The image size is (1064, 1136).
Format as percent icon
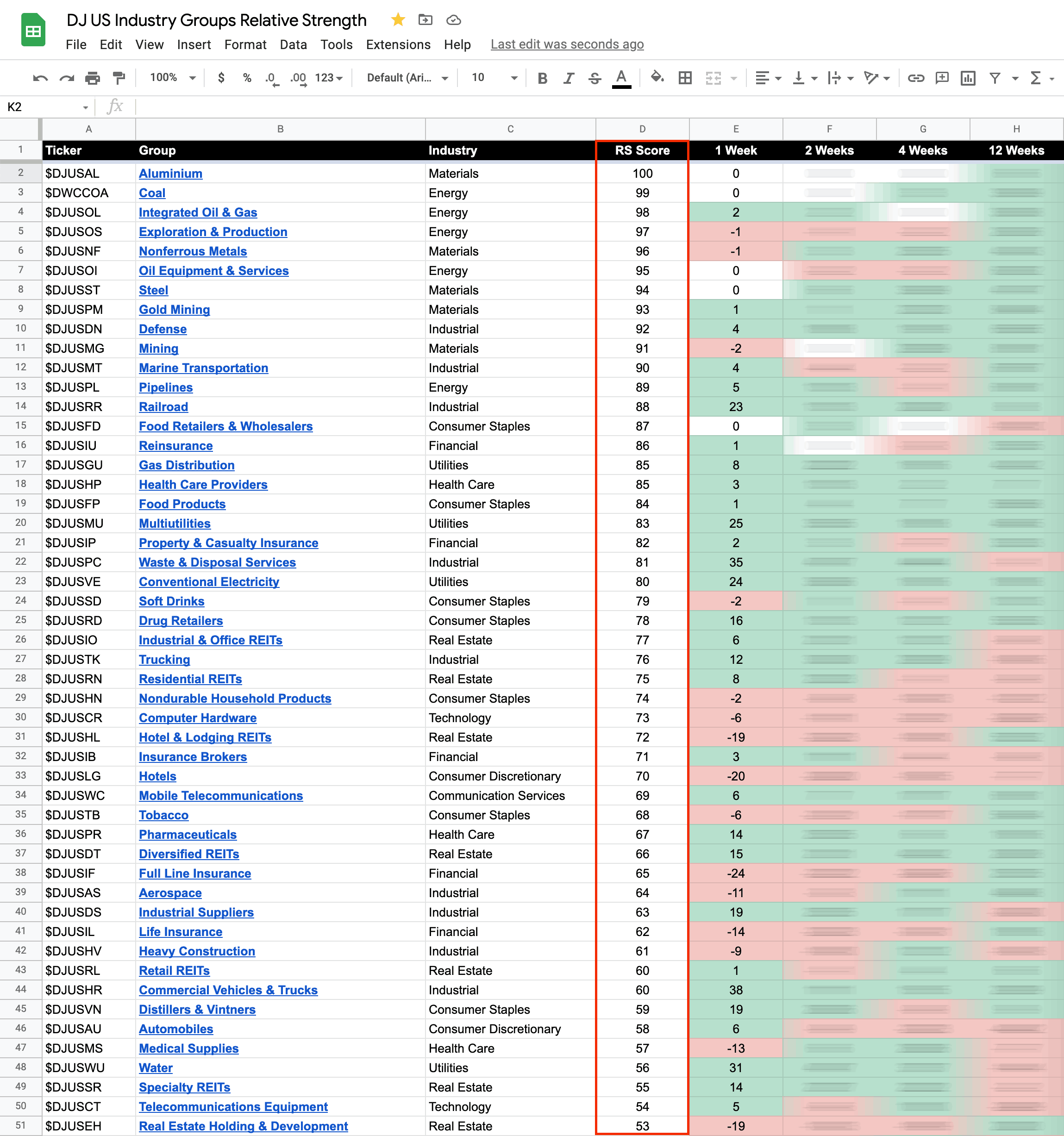click(247, 78)
